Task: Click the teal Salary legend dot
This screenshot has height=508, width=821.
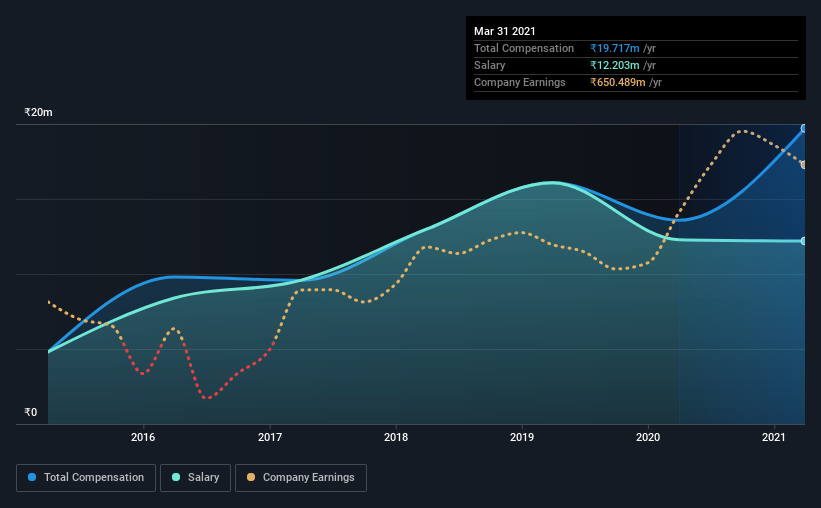Action: click(x=176, y=477)
